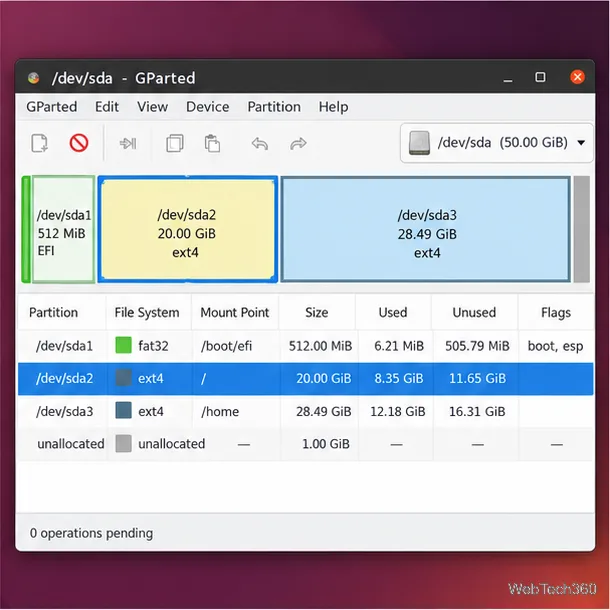Click the GParted app icon in title bar

pos(34,78)
